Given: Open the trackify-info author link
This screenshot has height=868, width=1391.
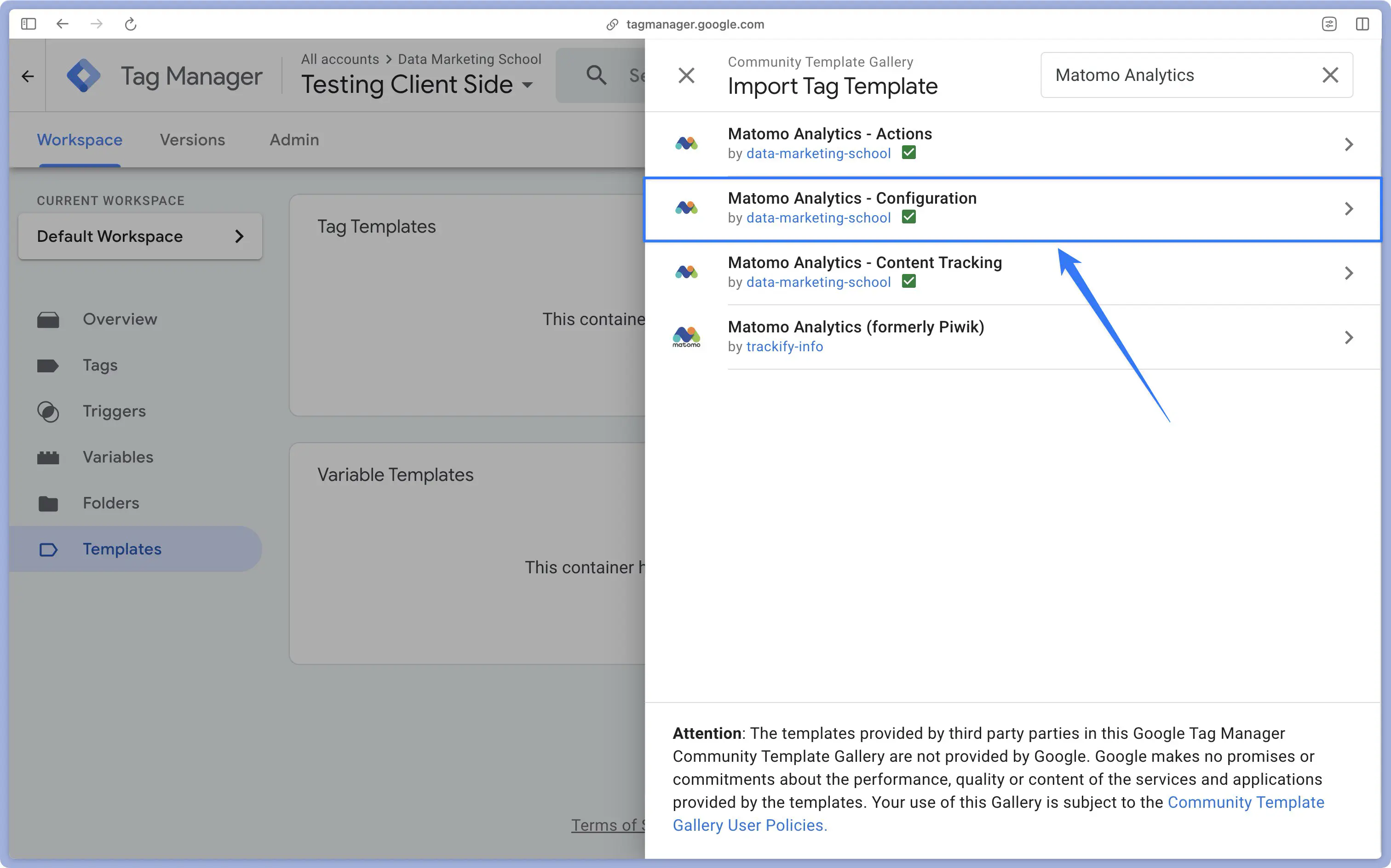Looking at the screenshot, I should (785, 346).
